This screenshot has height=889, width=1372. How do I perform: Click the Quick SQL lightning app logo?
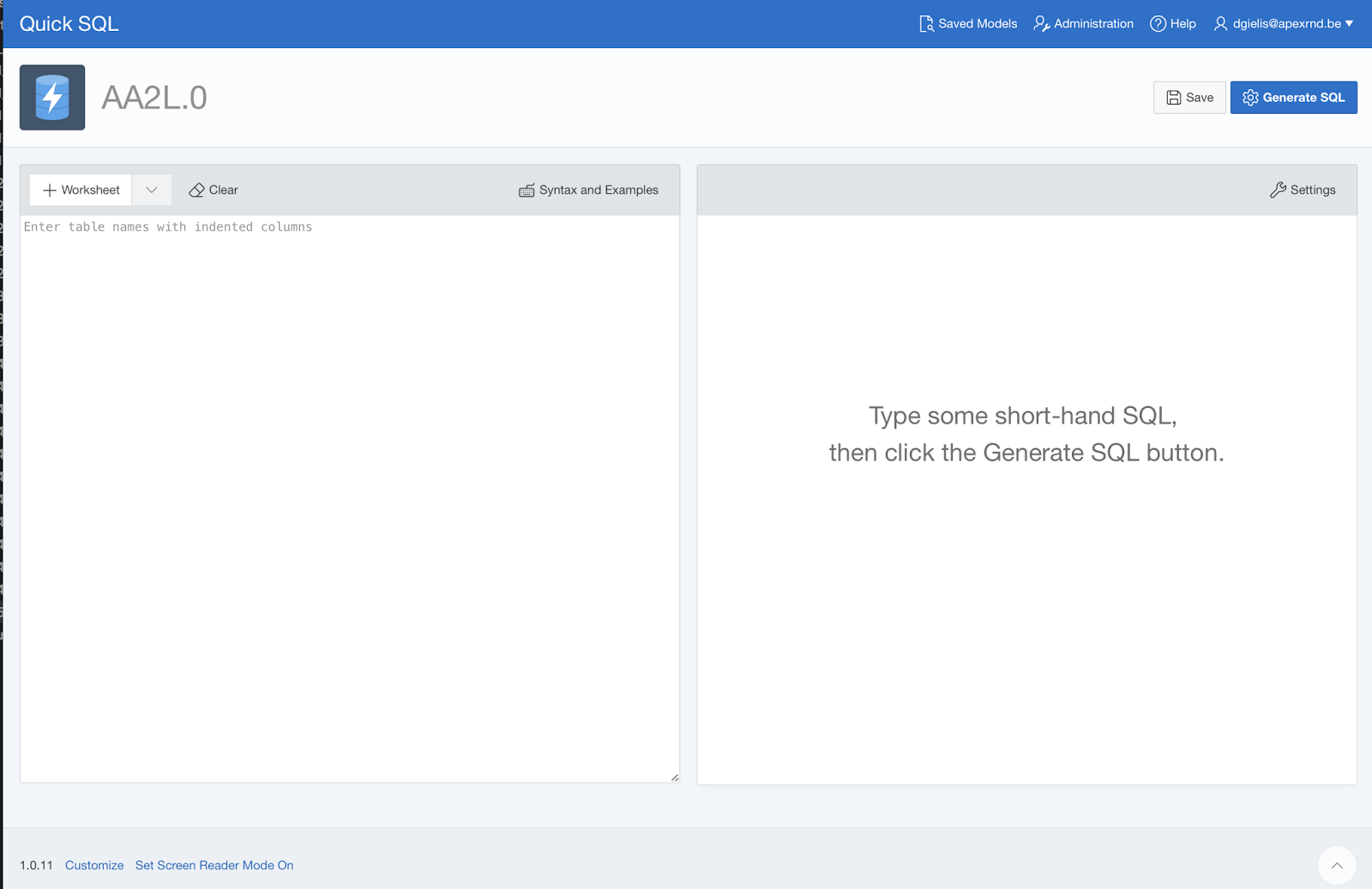coord(51,97)
